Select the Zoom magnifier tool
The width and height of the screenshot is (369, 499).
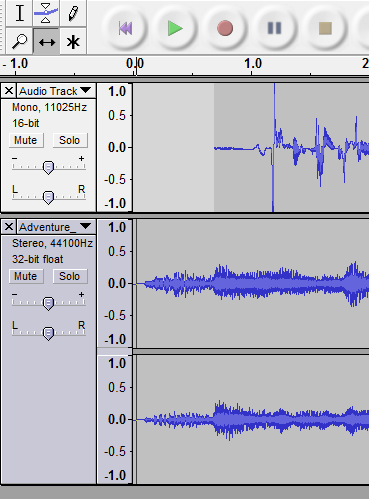coord(19,41)
